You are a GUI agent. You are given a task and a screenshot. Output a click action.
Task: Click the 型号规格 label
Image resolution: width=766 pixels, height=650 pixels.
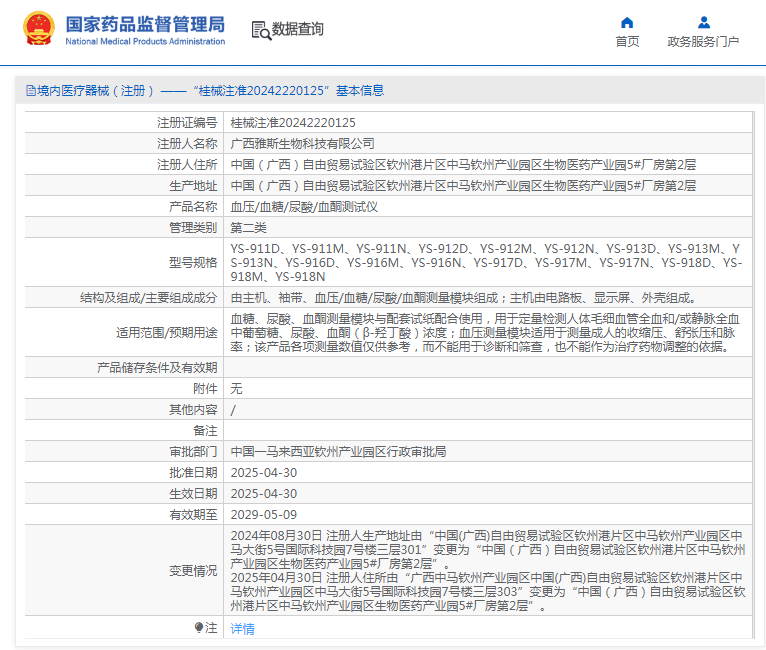(193, 263)
